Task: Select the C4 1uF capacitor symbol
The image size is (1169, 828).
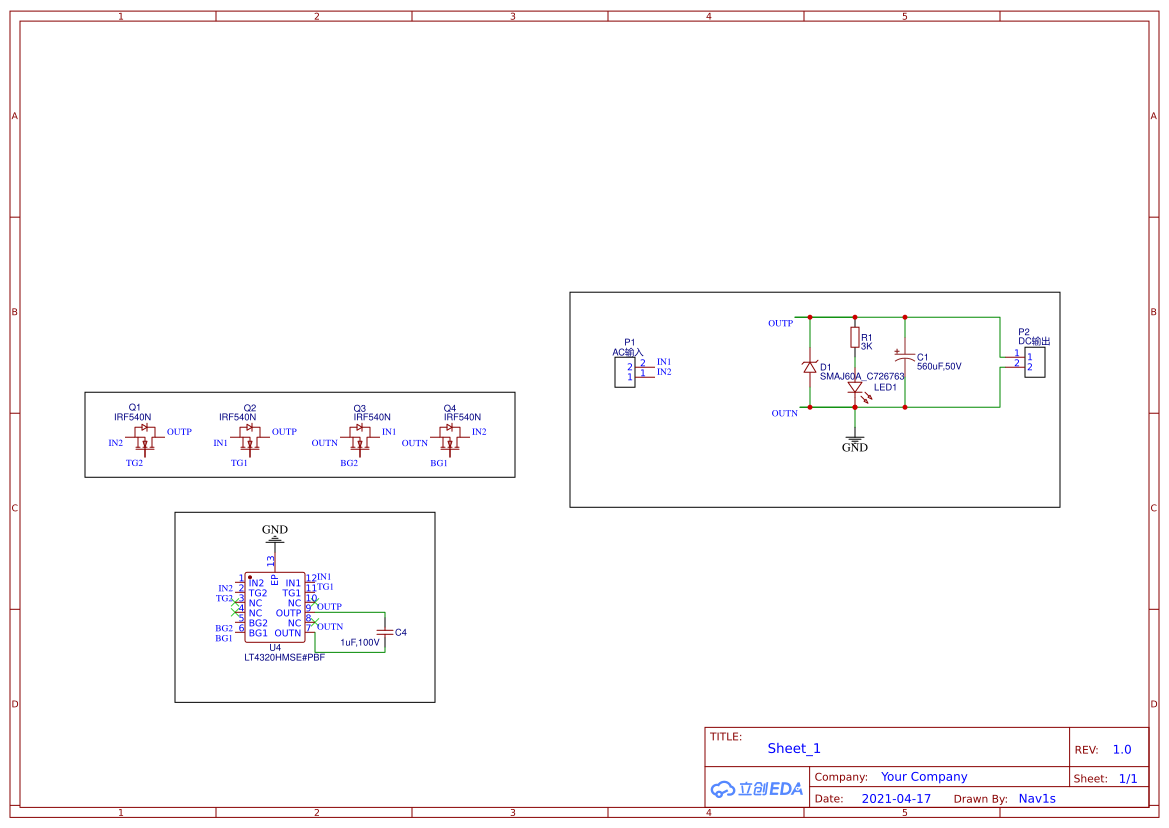Action: tap(385, 632)
